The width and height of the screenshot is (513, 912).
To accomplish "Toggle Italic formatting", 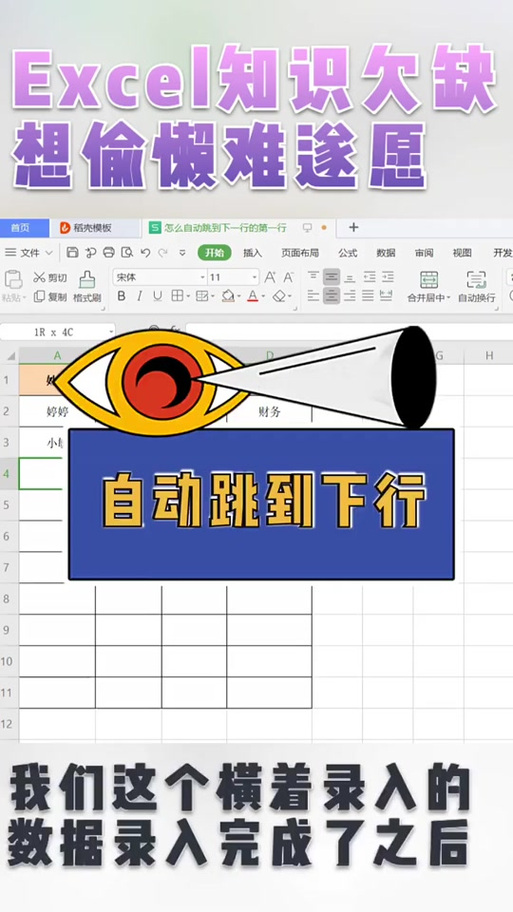I will coord(139,296).
